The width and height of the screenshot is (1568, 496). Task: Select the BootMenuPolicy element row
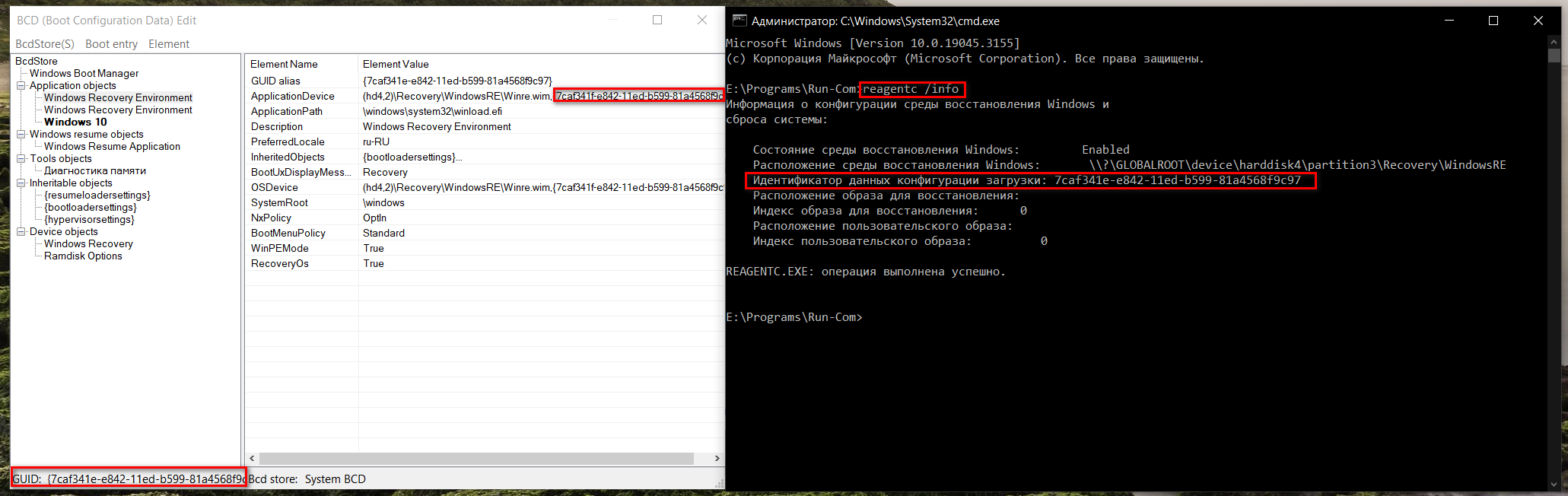(x=485, y=233)
